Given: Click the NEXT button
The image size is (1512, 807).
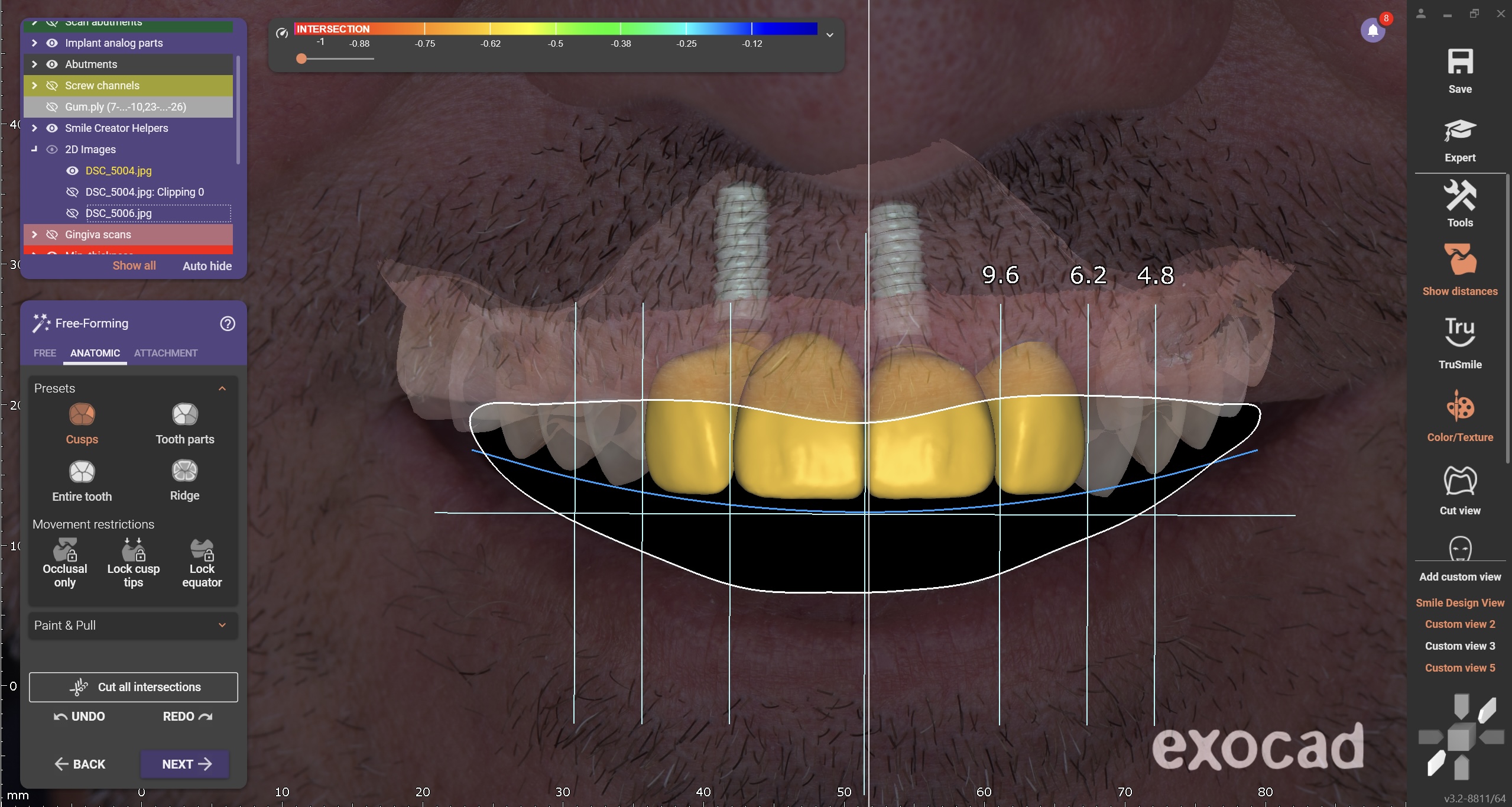Looking at the screenshot, I should 185,764.
